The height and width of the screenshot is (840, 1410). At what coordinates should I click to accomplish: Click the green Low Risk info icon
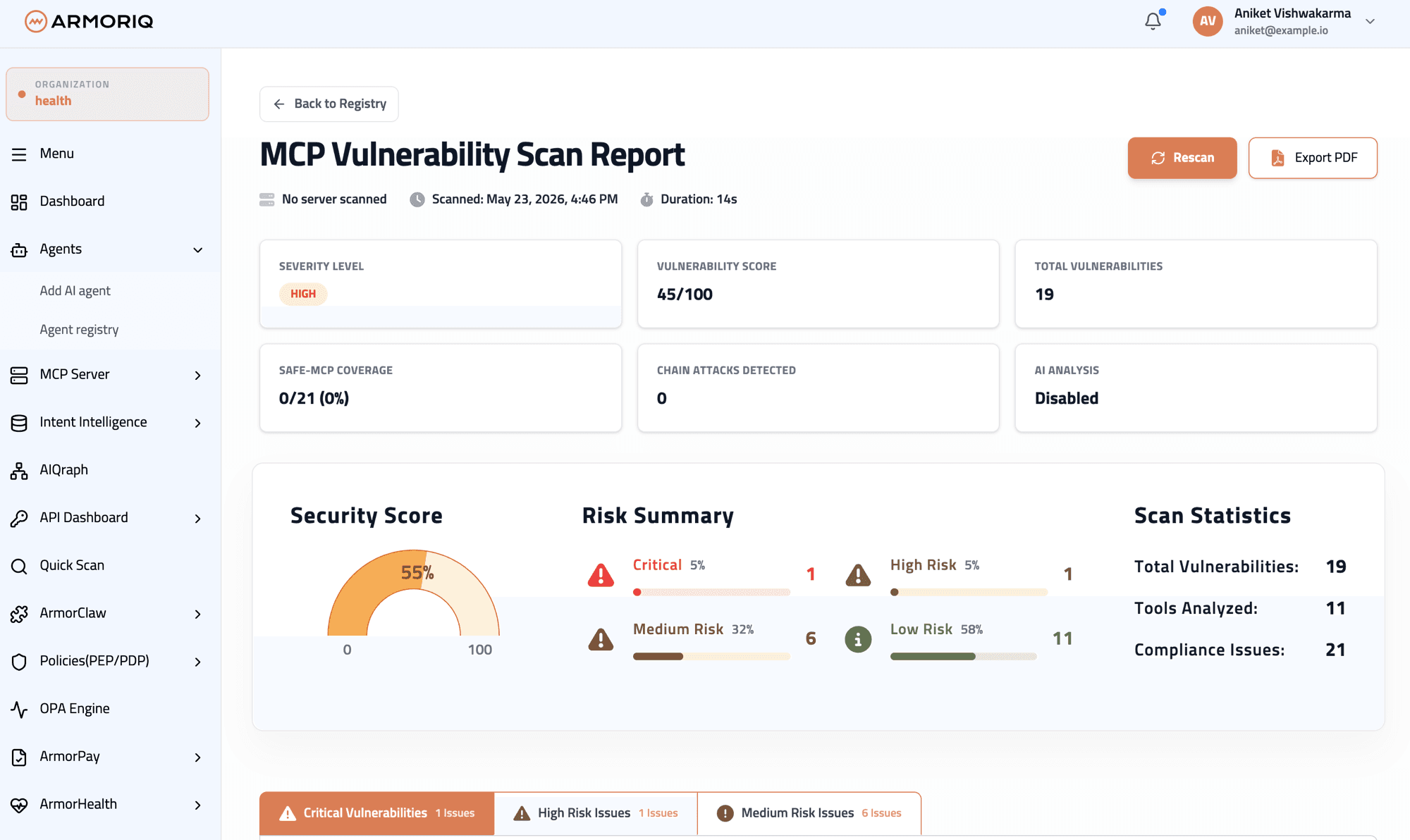pyautogui.click(x=858, y=639)
